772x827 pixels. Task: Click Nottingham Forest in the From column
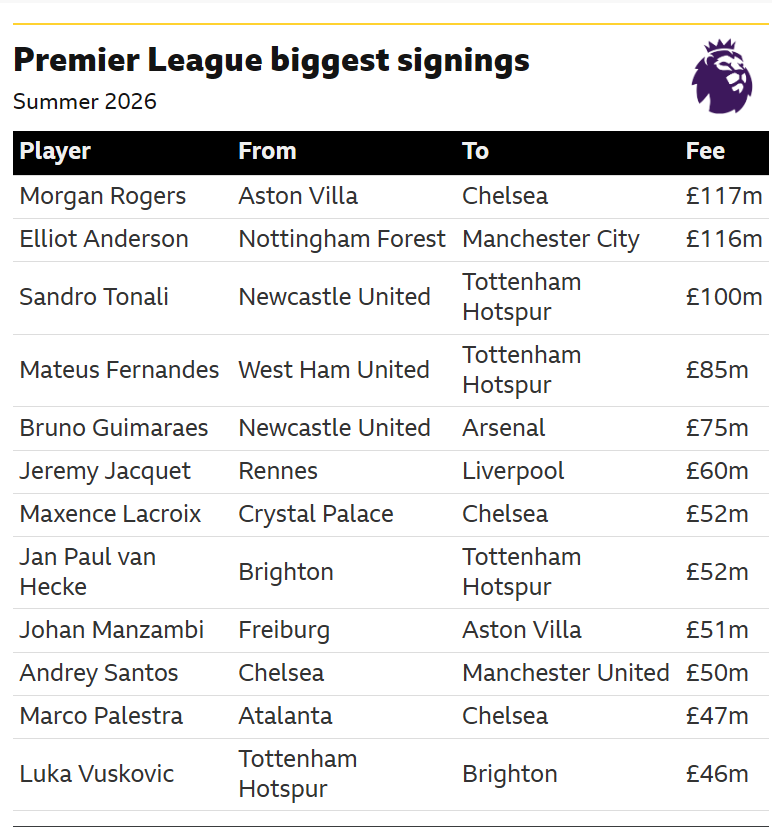tap(342, 239)
